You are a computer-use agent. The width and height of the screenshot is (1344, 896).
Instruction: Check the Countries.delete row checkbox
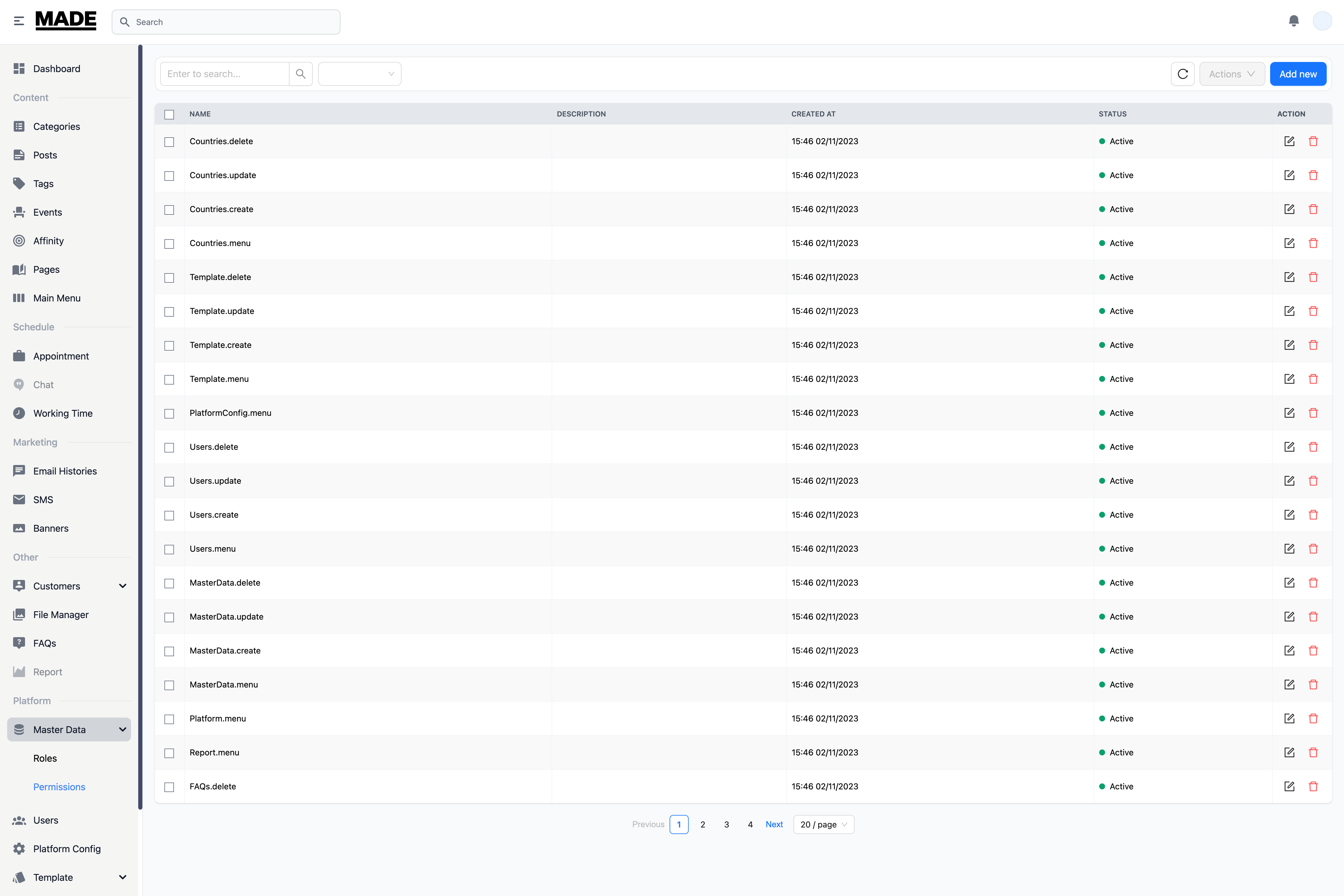tap(169, 142)
